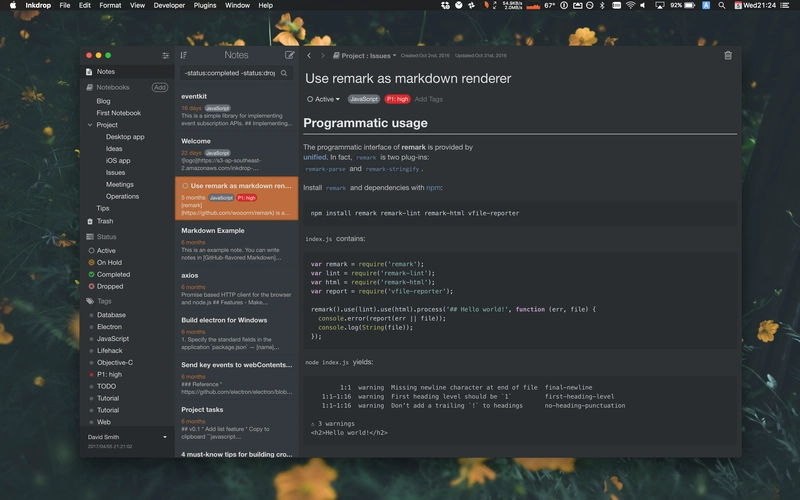Image resolution: width=800 pixels, height=500 pixels.
Task: Select the Desktop app notebook
Action: pos(125,137)
